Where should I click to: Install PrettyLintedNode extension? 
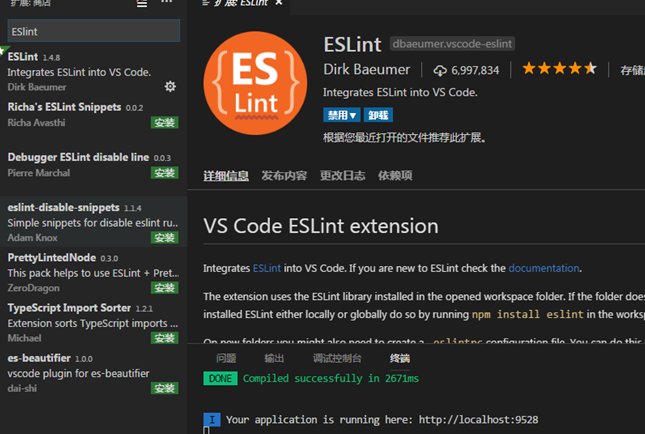pos(165,288)
